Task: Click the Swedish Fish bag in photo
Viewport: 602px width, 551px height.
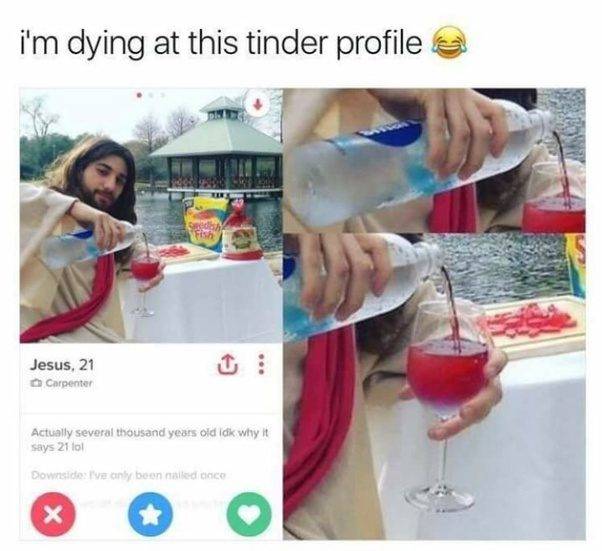Action: tap(202, 224)
